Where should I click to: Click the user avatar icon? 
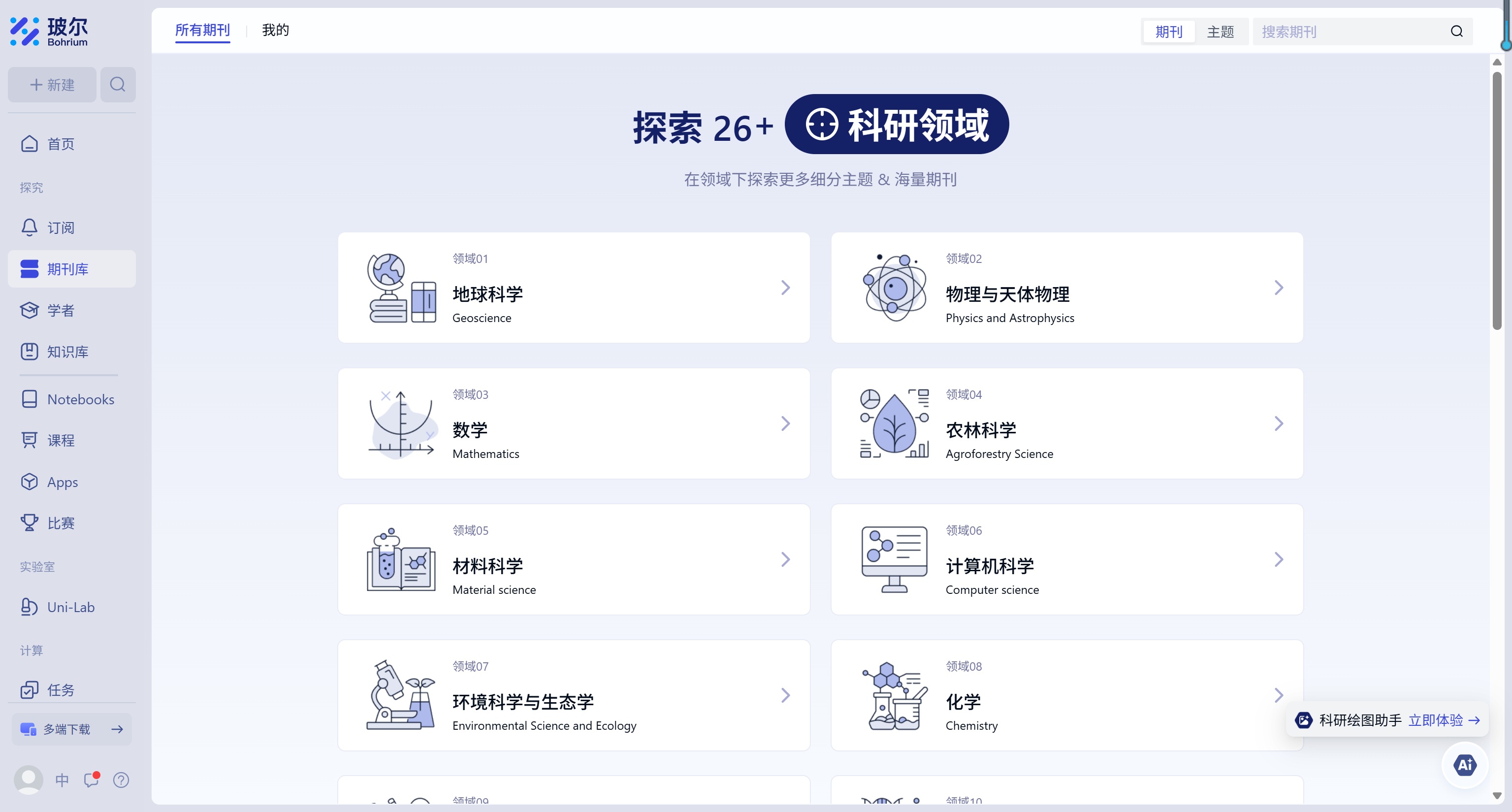coord(28,780)
